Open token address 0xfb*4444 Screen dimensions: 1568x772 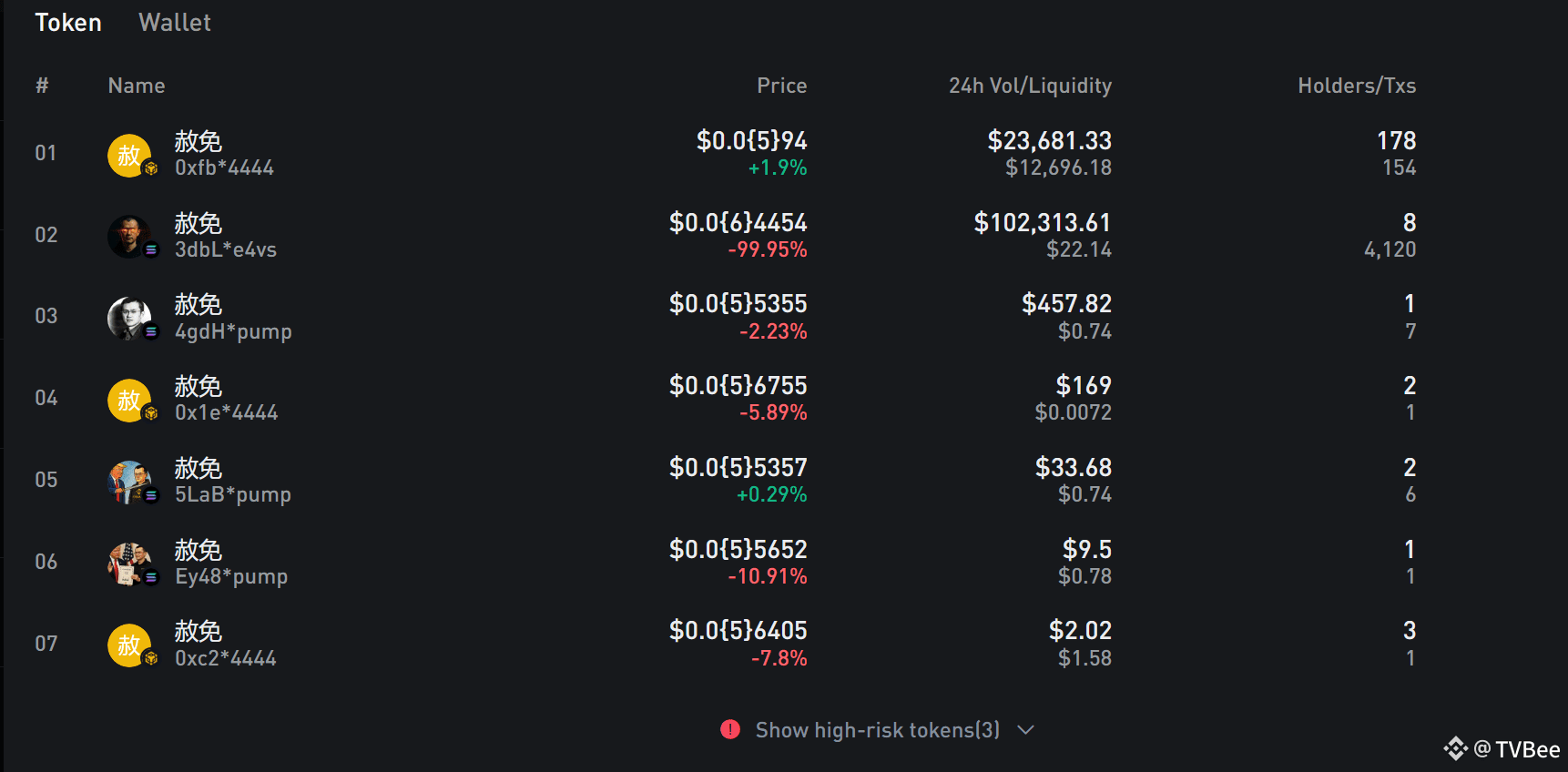pyautogui.click(x=224, y=168)
